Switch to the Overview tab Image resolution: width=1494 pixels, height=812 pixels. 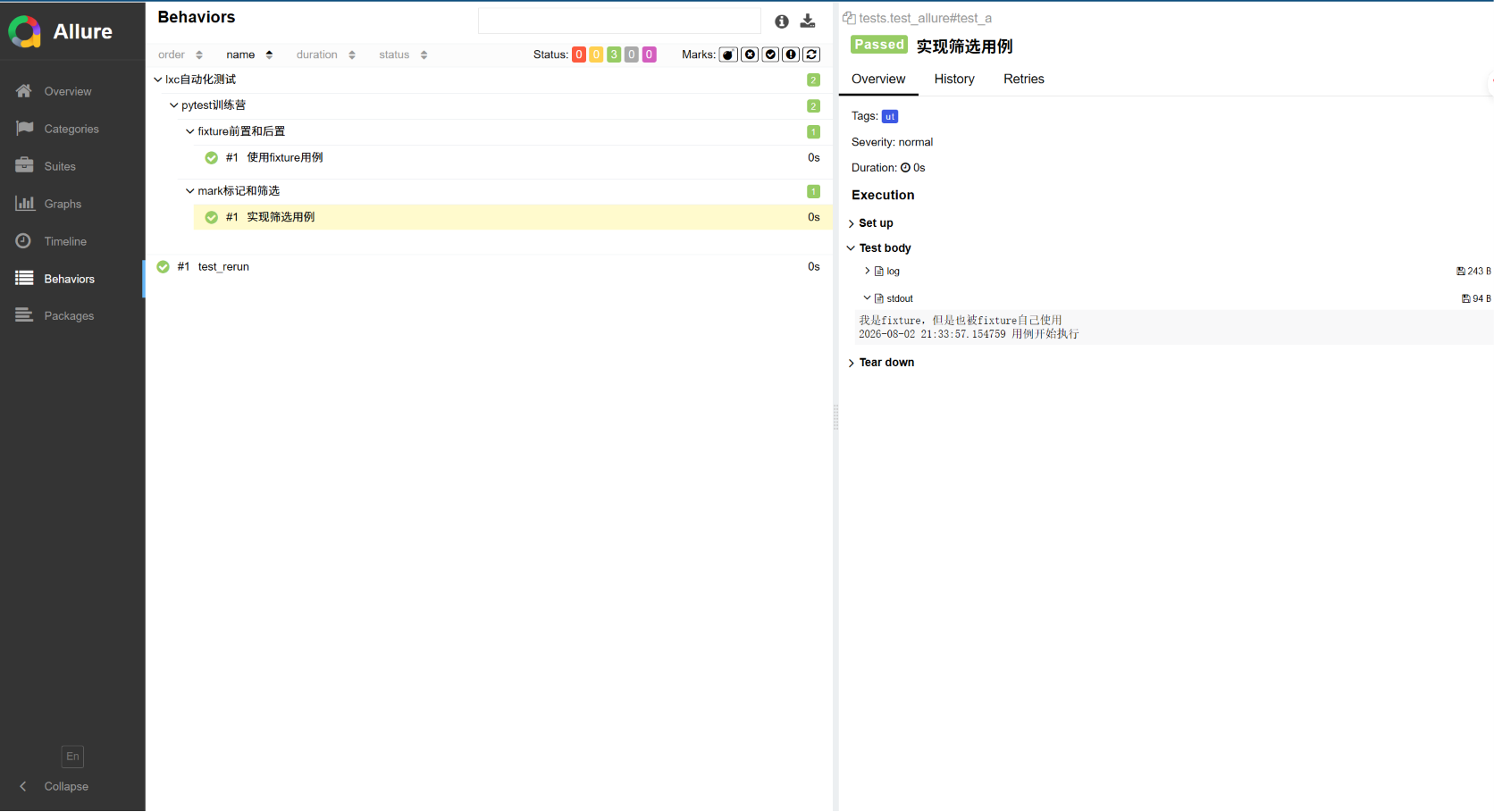[x=878, y=79]
